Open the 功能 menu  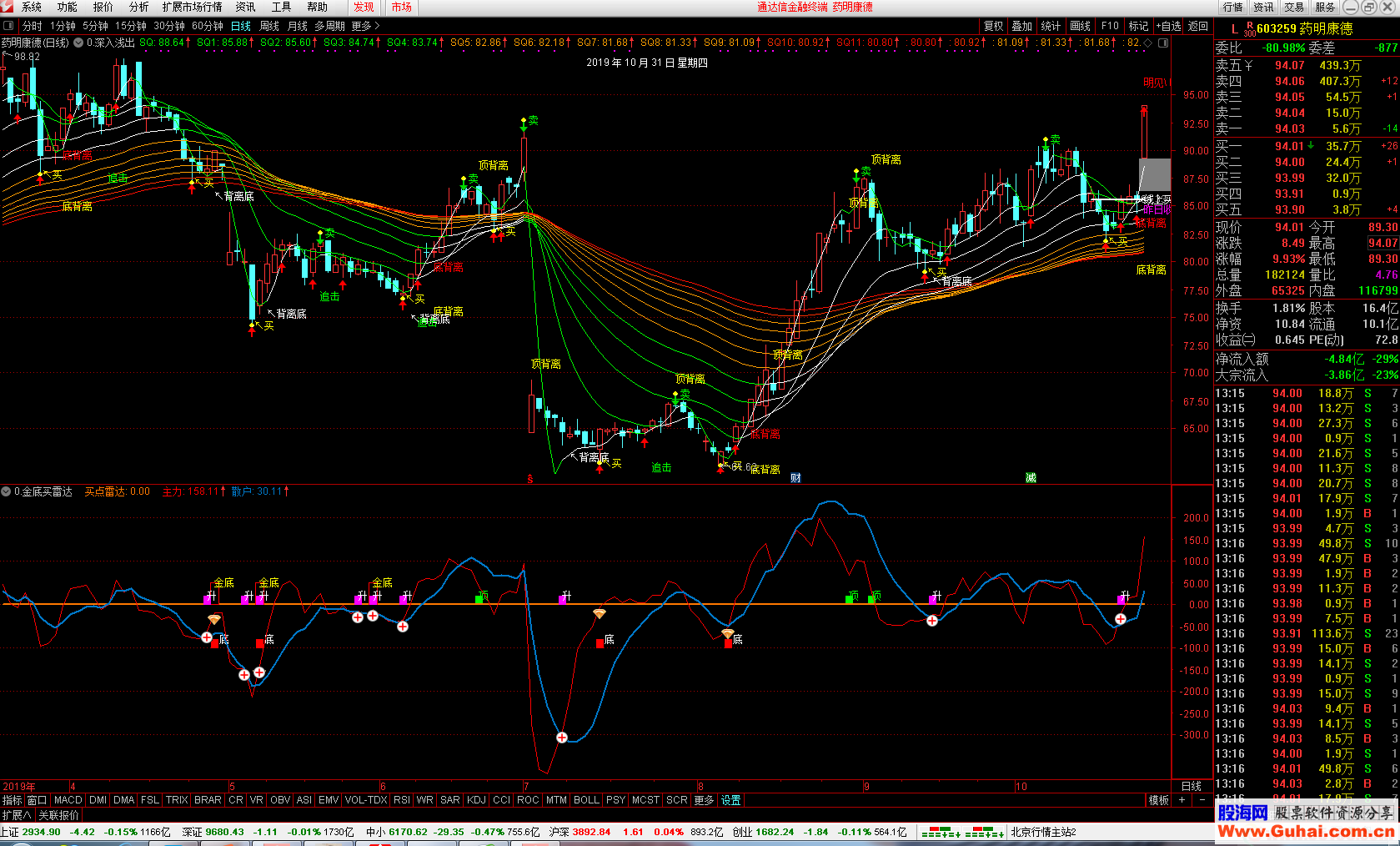[x=68, y=7]
